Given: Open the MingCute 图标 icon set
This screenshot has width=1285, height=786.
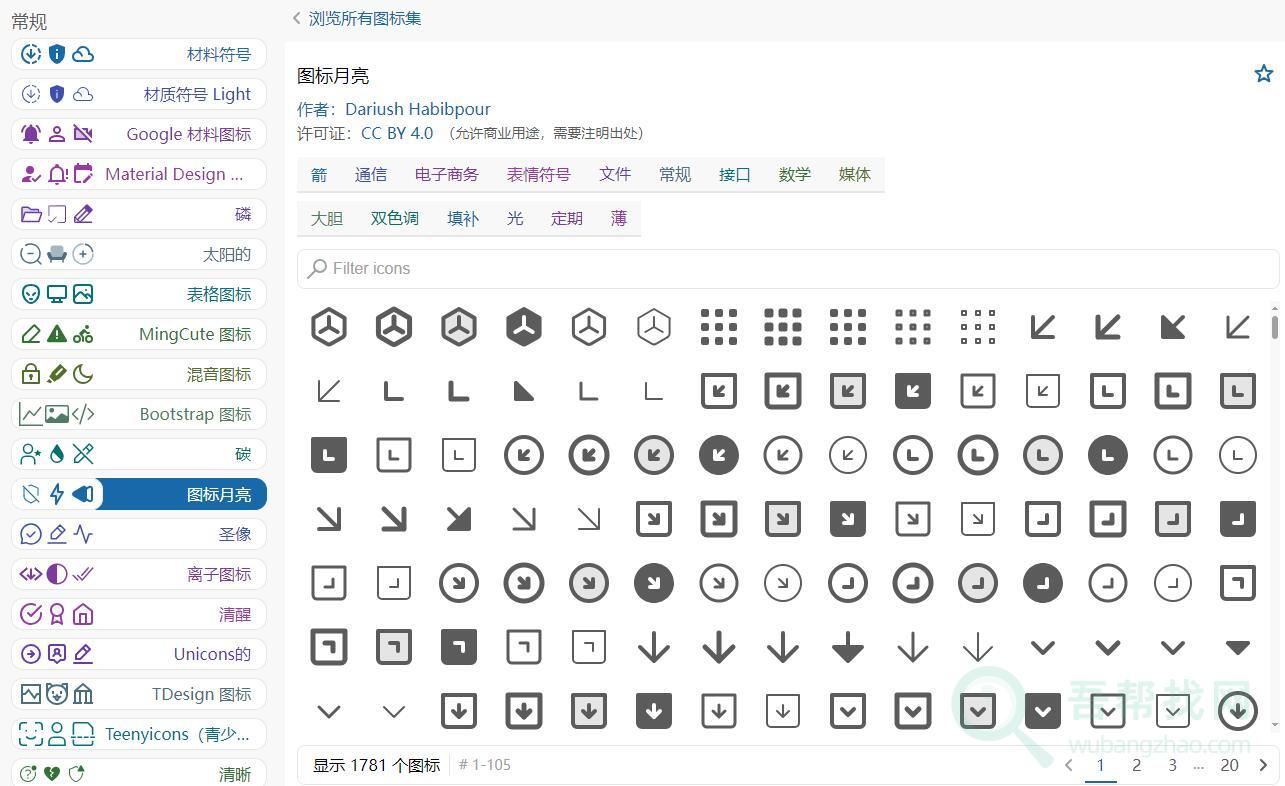Looking at the screenshot, I should click(x=139, y=334).
